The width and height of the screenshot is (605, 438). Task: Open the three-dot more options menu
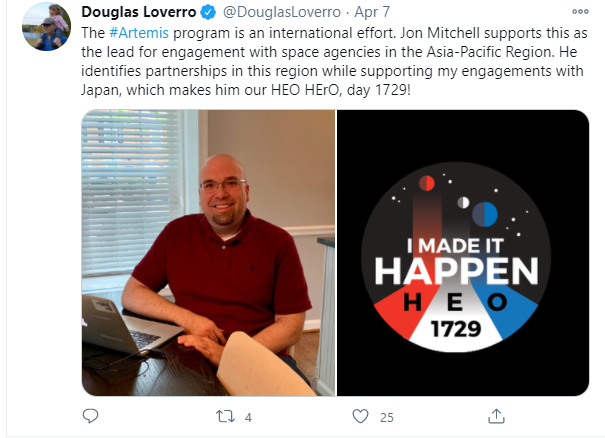[x=580, y=12]
